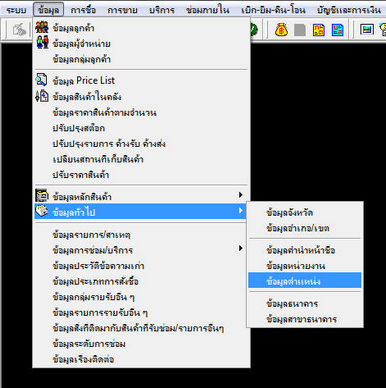This screenshot has height=388, width=386.
Task: Select ข้อมูลระดับการซ่อม entry
Action: [x=141, y=344]
